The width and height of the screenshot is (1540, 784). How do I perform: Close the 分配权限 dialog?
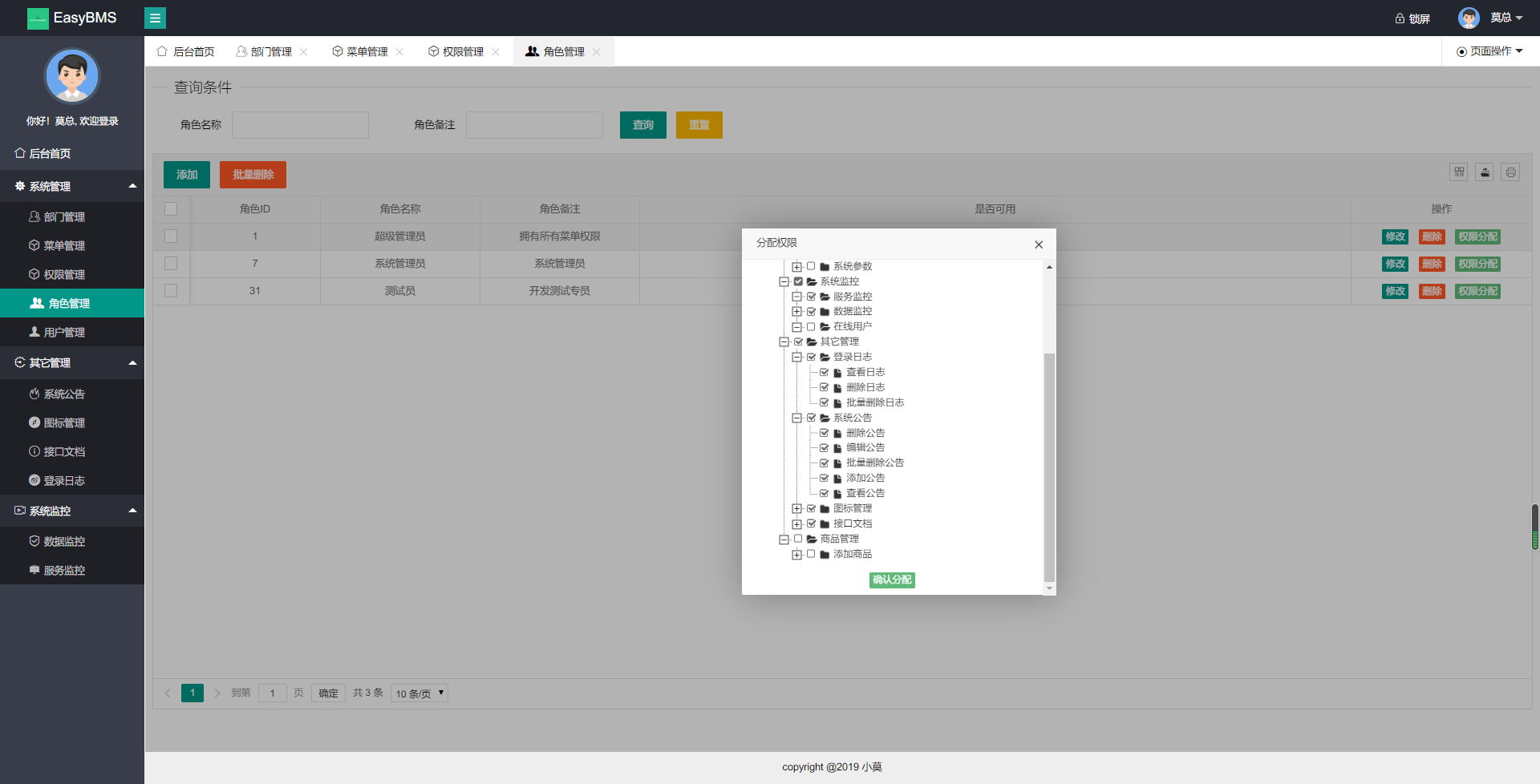[x=1039, y=244]
